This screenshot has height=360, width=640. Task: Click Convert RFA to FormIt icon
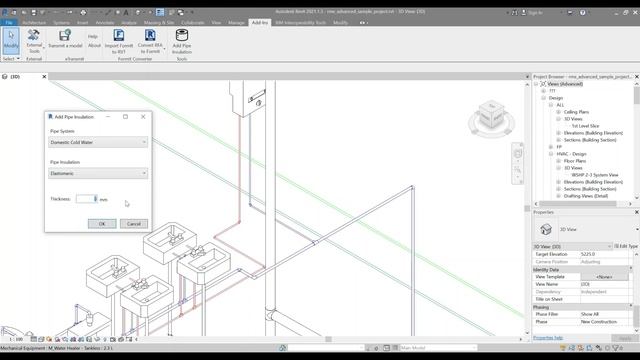click(x=150, y=35)
